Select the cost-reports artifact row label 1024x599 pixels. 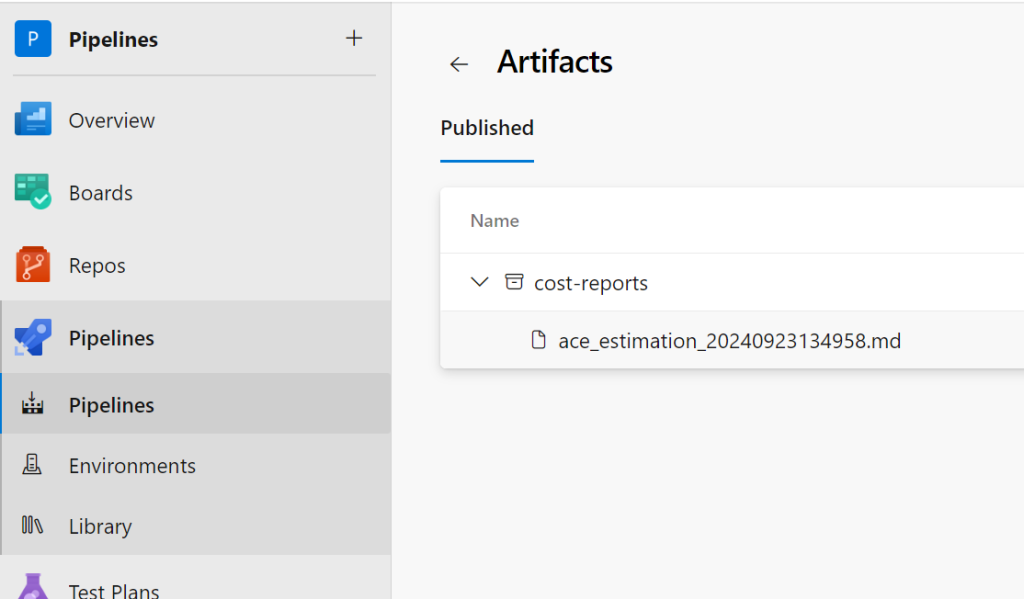[x=591, y=283]
